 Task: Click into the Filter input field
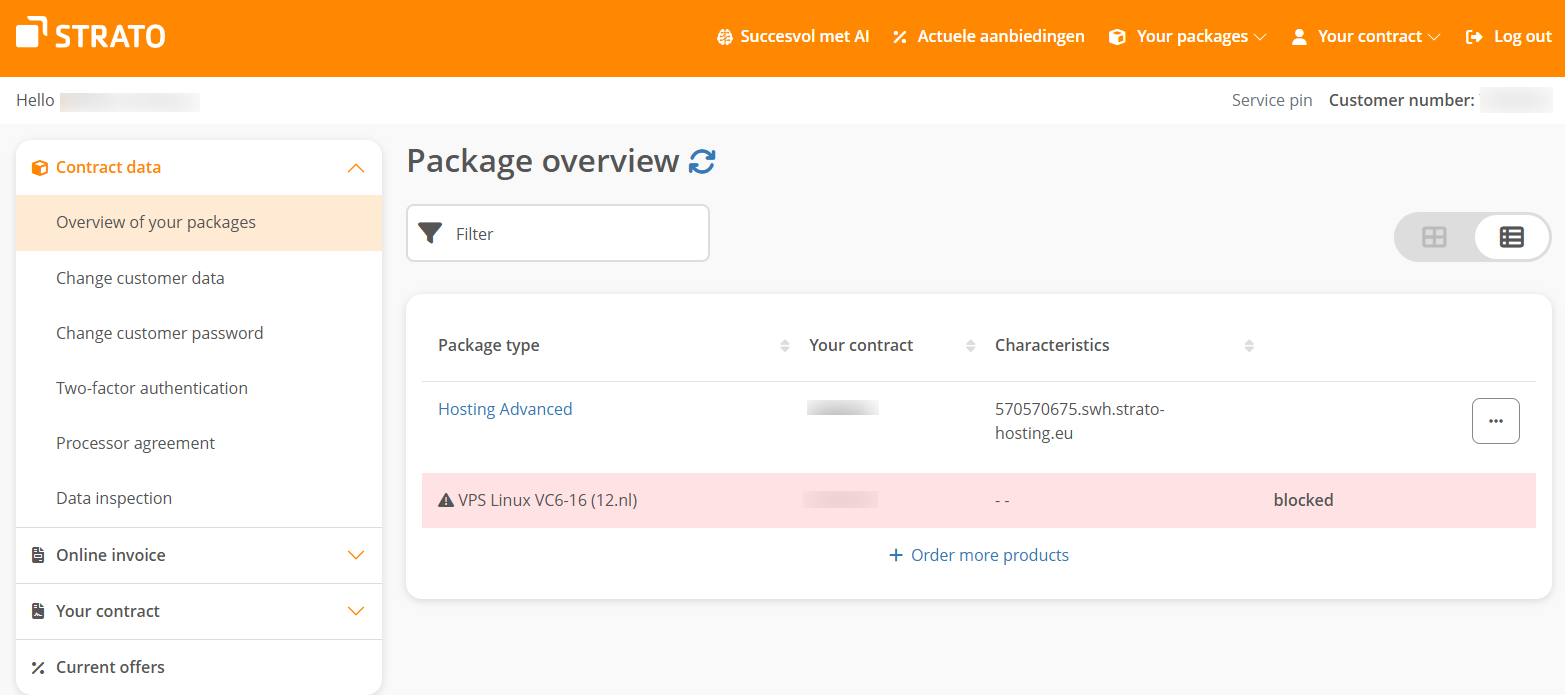[558, 233]
